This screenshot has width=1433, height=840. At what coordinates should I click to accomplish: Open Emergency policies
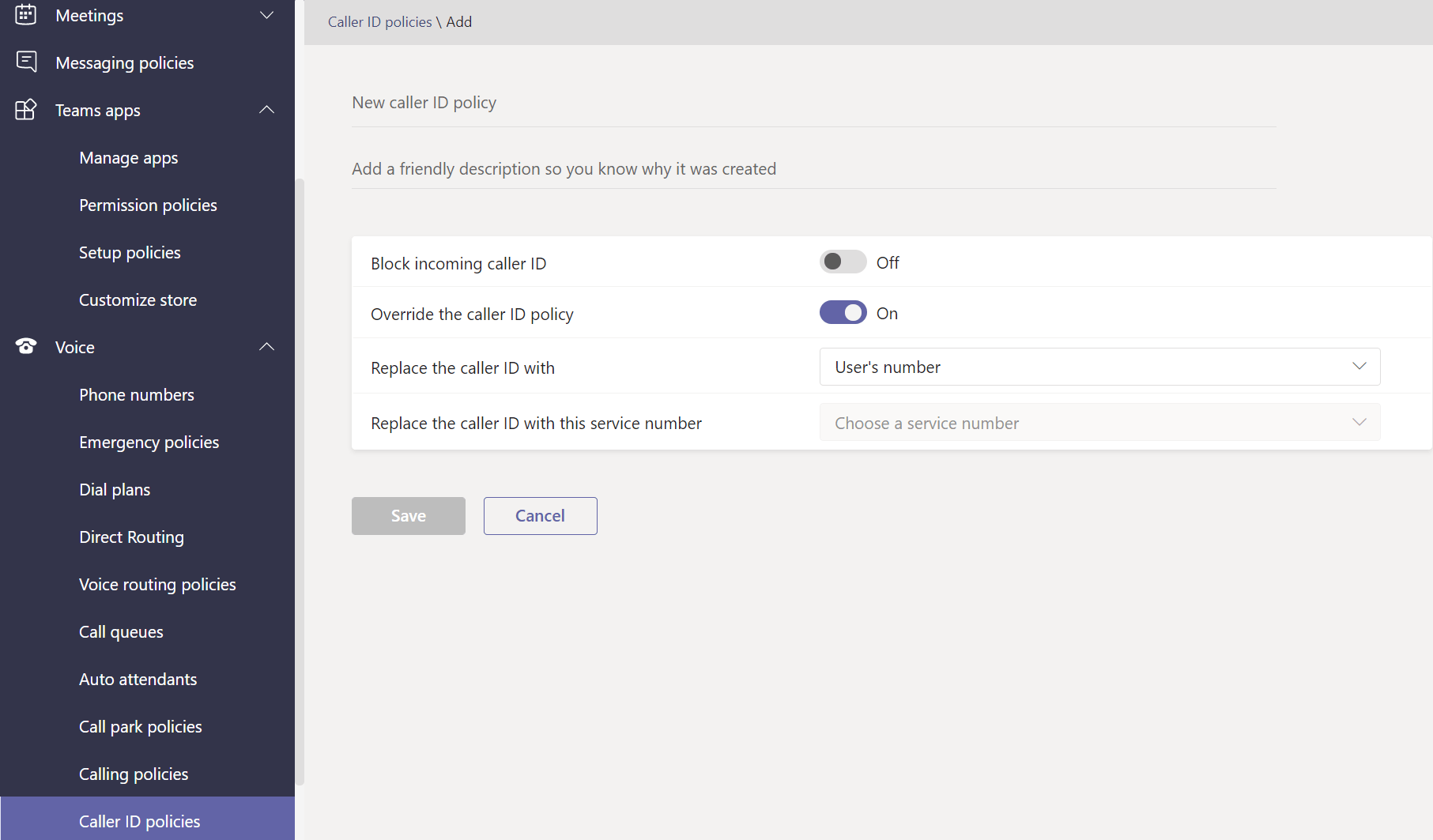coord(149,443)
